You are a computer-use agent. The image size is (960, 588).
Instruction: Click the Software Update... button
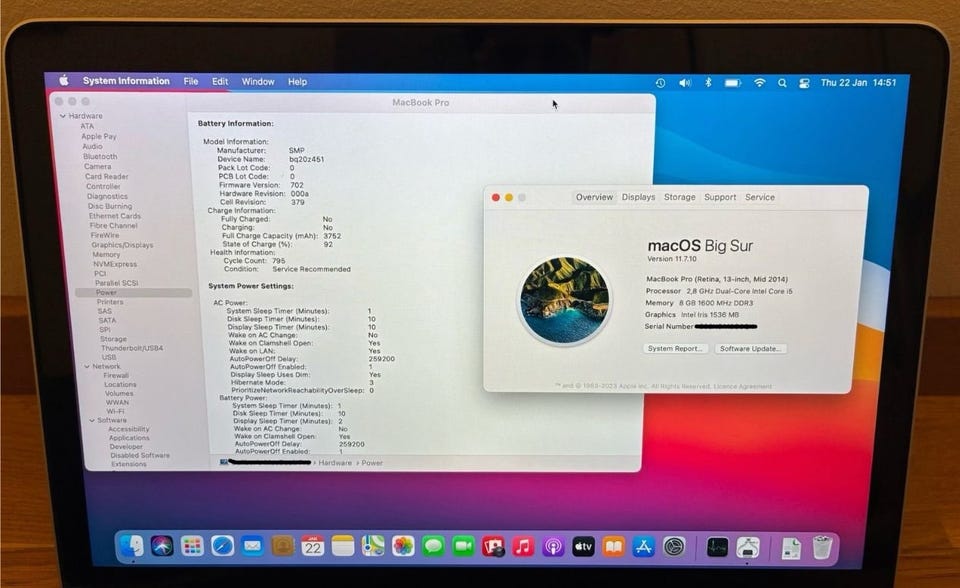pos(751,349)
